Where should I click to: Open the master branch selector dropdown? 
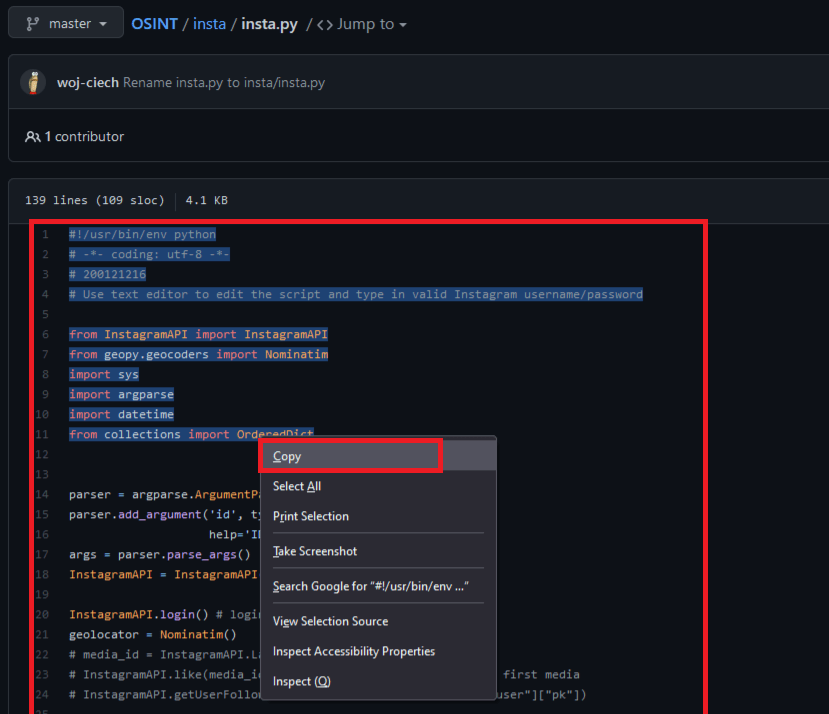pos(66,23)
